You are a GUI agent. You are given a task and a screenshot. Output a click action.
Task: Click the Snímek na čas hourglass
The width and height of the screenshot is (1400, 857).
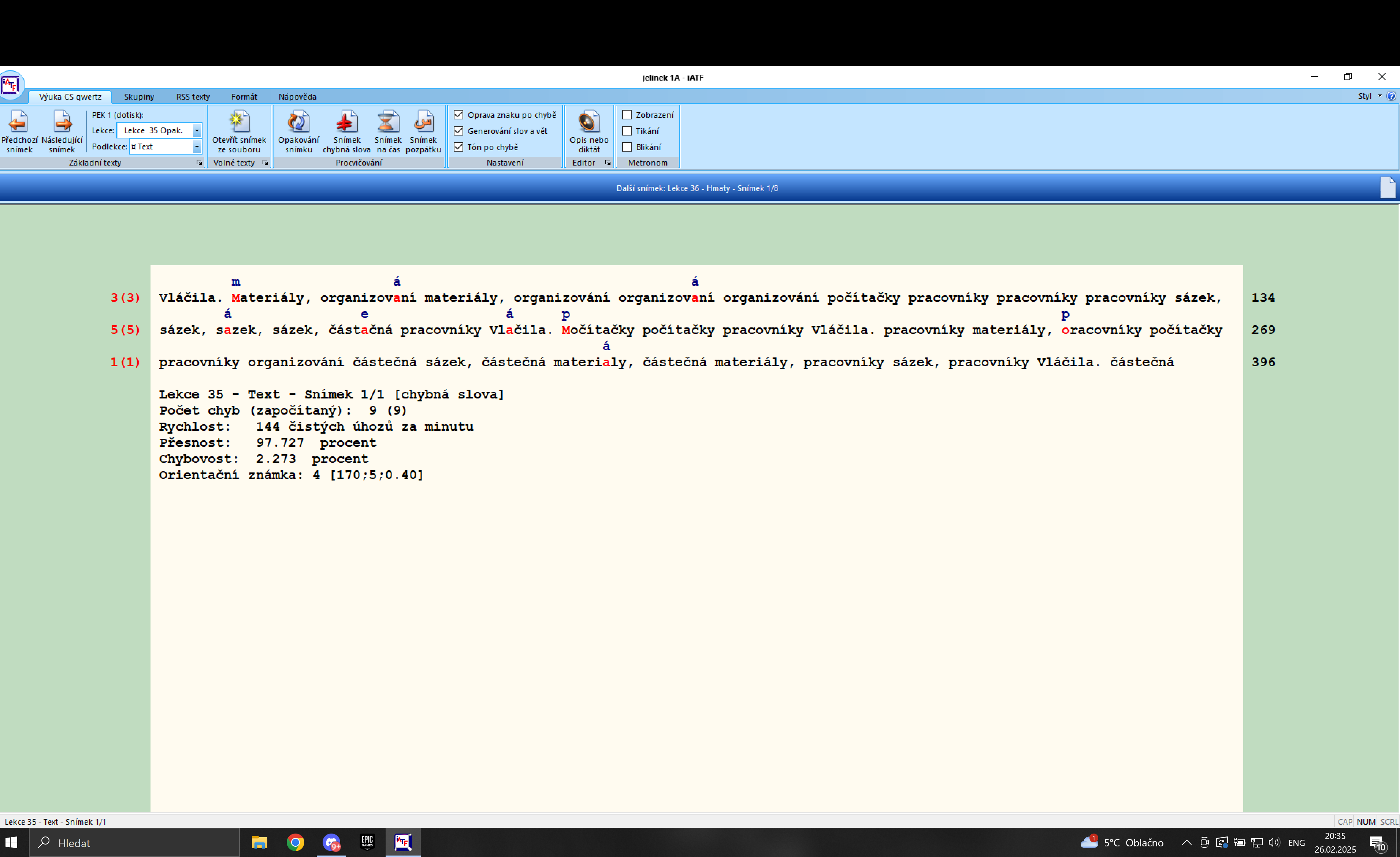click(x=387, y=122)
